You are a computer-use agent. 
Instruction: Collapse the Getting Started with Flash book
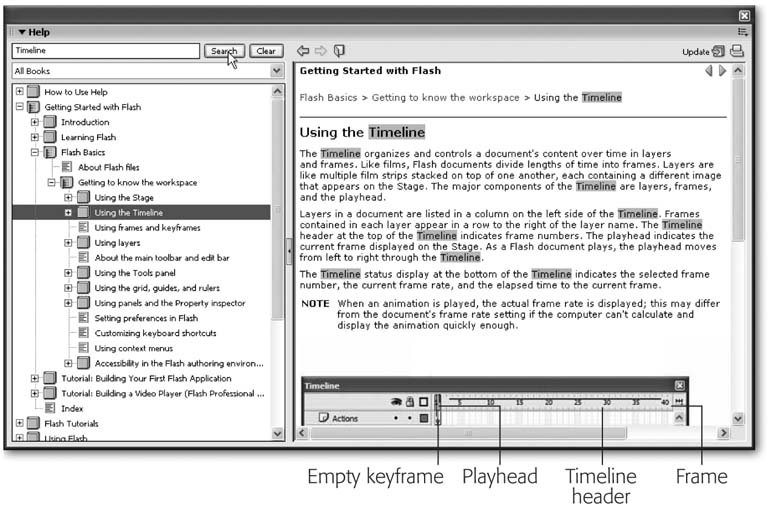click(19, 107)
